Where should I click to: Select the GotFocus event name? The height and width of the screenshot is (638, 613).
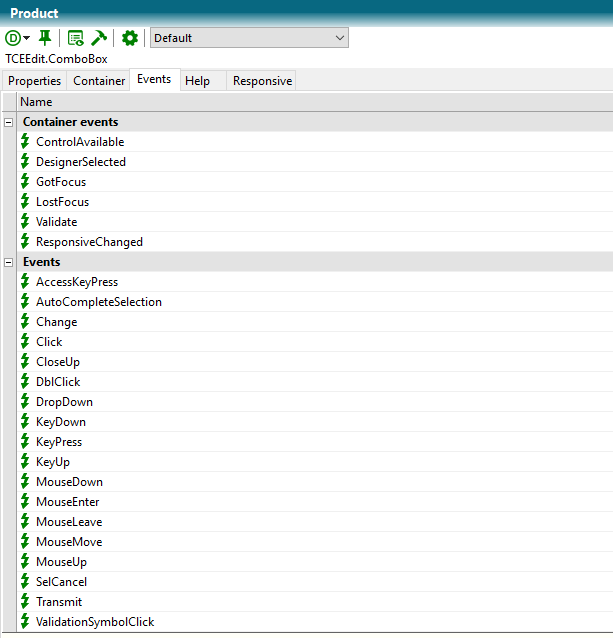[x=61, y=182]
